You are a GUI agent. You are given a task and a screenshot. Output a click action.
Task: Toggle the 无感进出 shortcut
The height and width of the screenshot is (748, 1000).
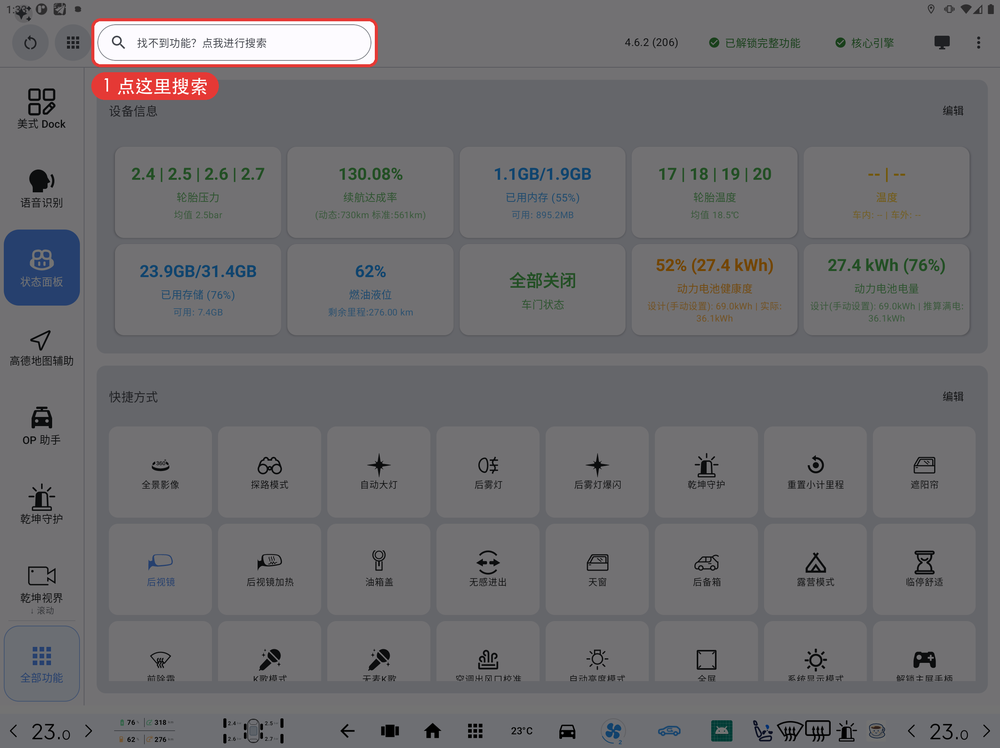pos(488,569)
